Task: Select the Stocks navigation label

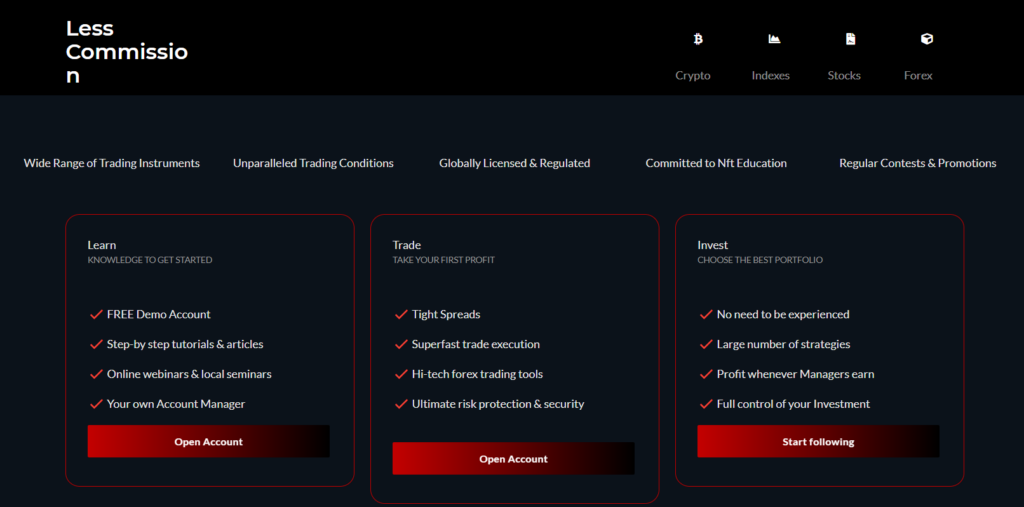Action: [844, 76]
